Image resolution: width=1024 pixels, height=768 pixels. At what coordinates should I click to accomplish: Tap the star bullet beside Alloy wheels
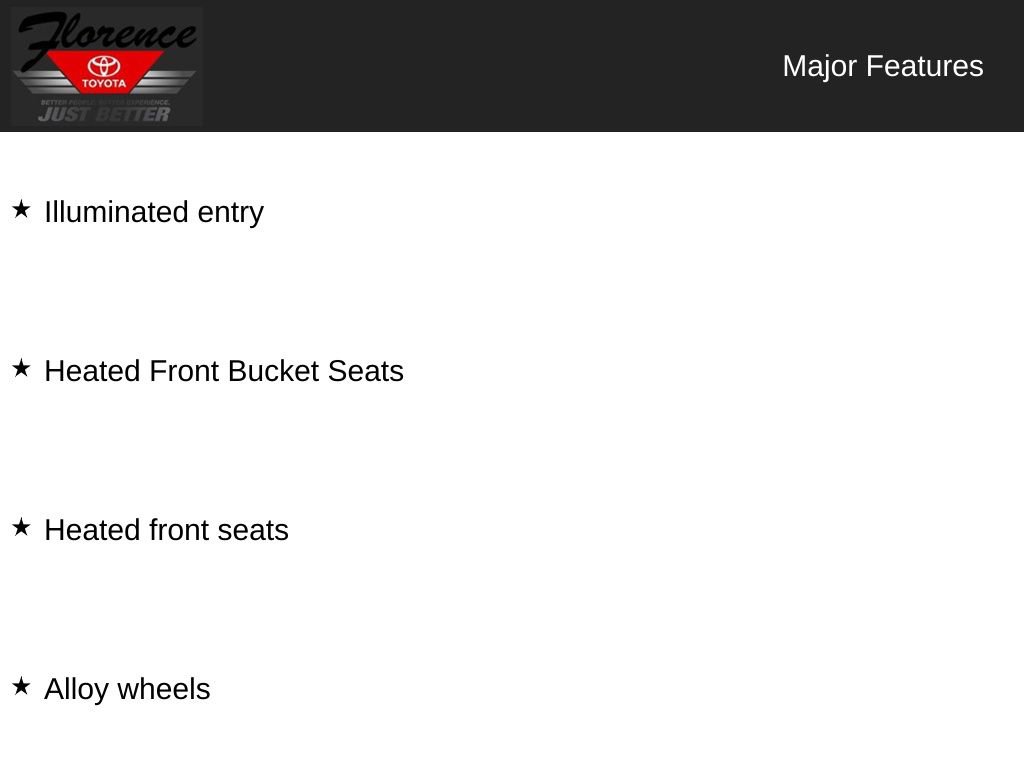click(x=21, y=686)
